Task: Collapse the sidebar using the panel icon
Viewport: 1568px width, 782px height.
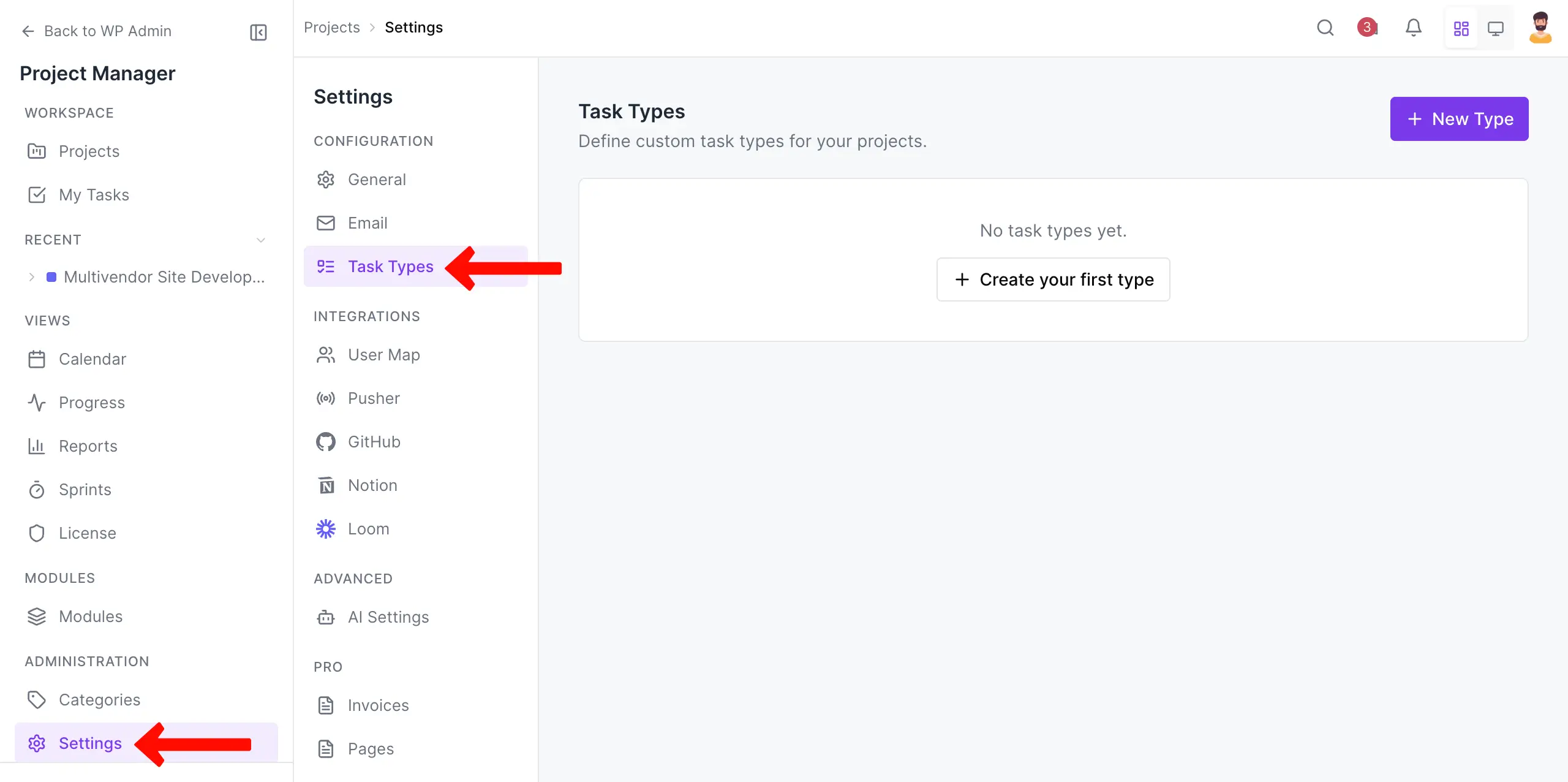Action: tap(258, 31)
